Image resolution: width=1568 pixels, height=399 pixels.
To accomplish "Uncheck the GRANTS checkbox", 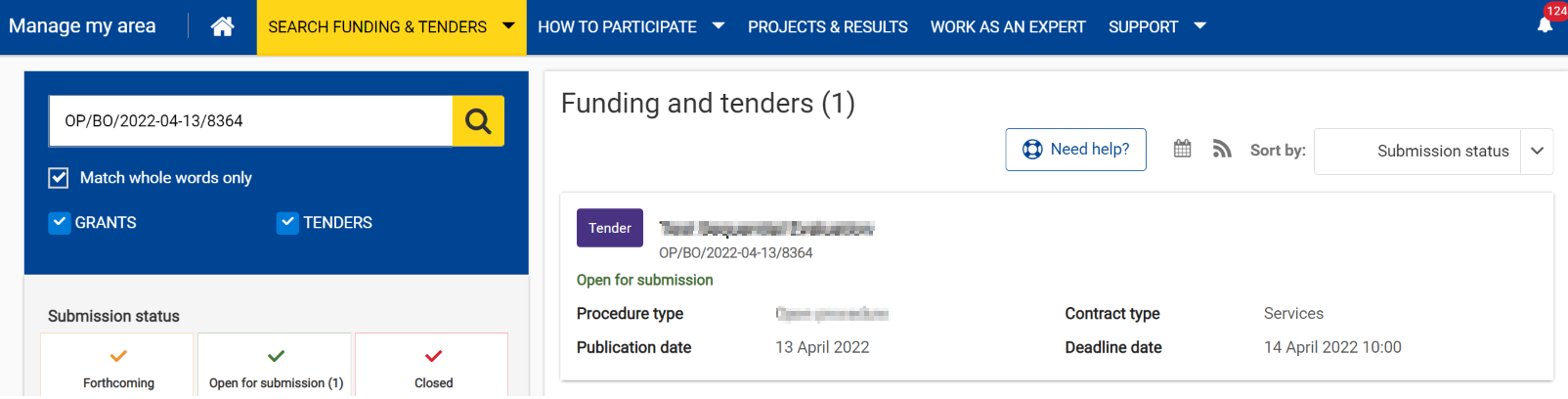I will tap(60, 222).
